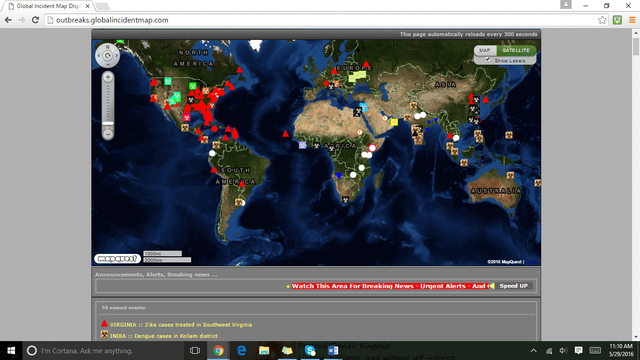The image size is (640, 360).
Task: Open the tan biohazard marker in northern Australia
Action: pos(510,175)
